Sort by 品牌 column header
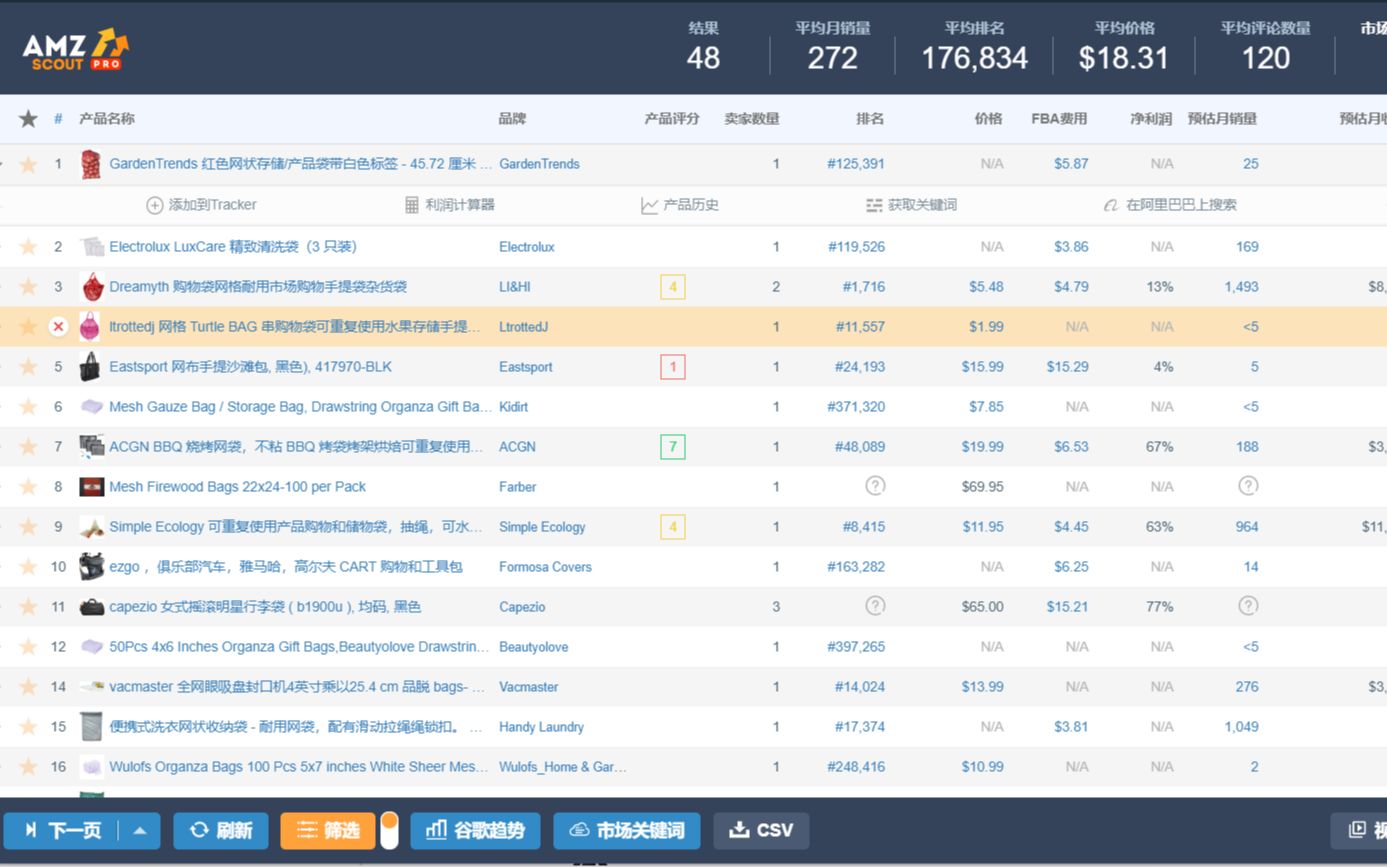Screen dimensions: 1387x867 pyautogui.click(x=512, y=119)
